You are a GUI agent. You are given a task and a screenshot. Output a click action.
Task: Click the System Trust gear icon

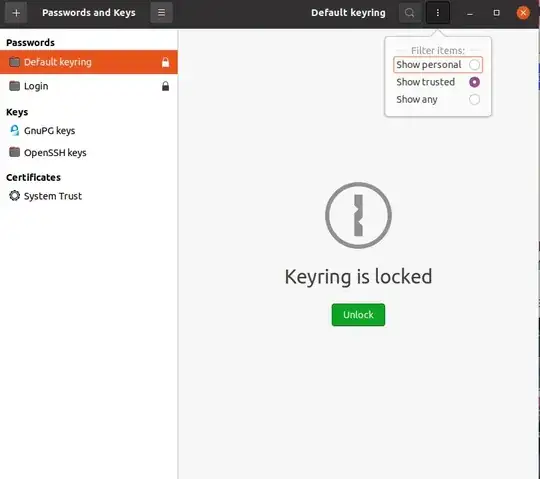14,196
